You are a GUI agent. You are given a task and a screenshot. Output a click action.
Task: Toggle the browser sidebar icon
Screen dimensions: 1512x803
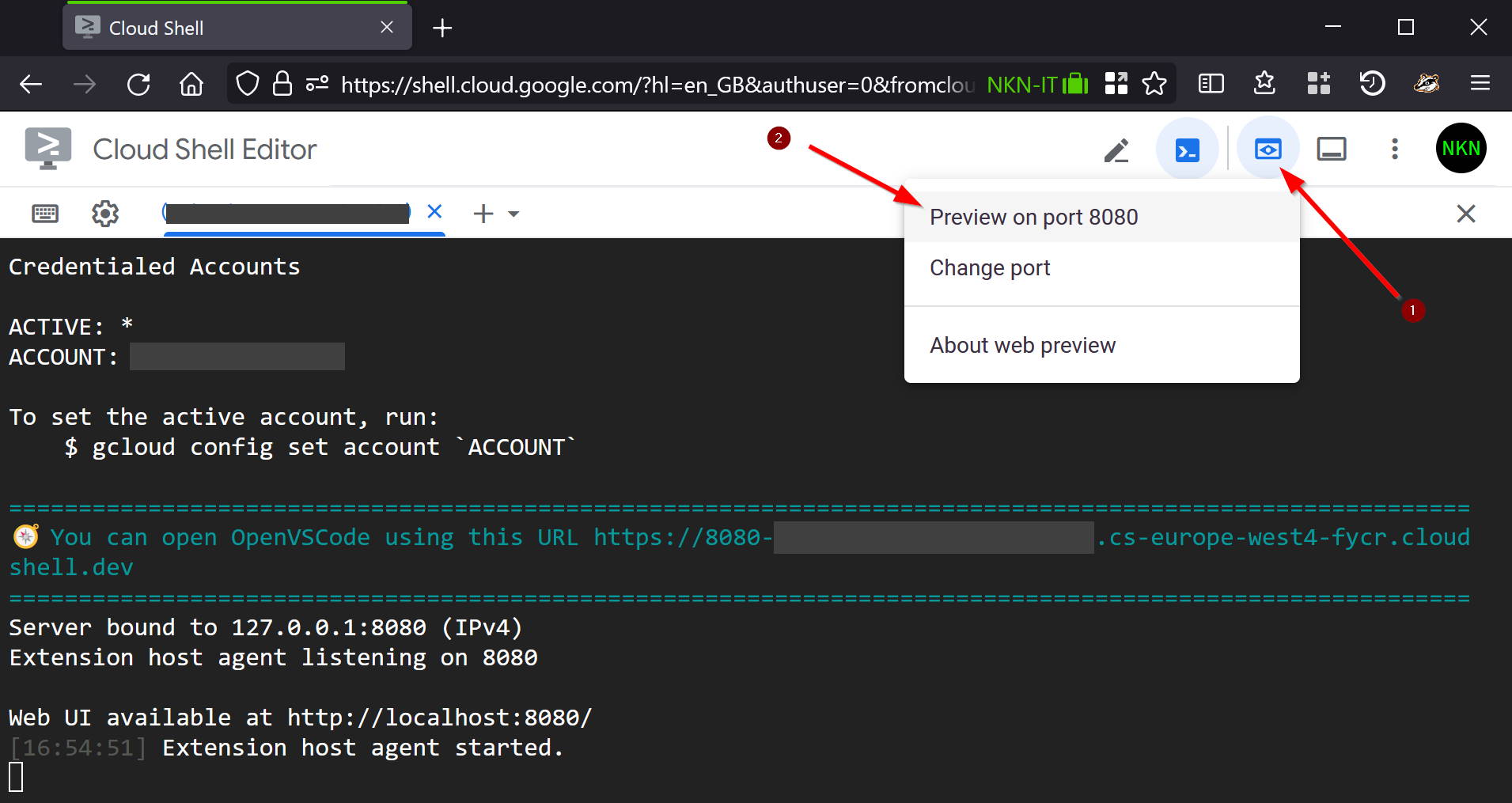click(1211, 83)
